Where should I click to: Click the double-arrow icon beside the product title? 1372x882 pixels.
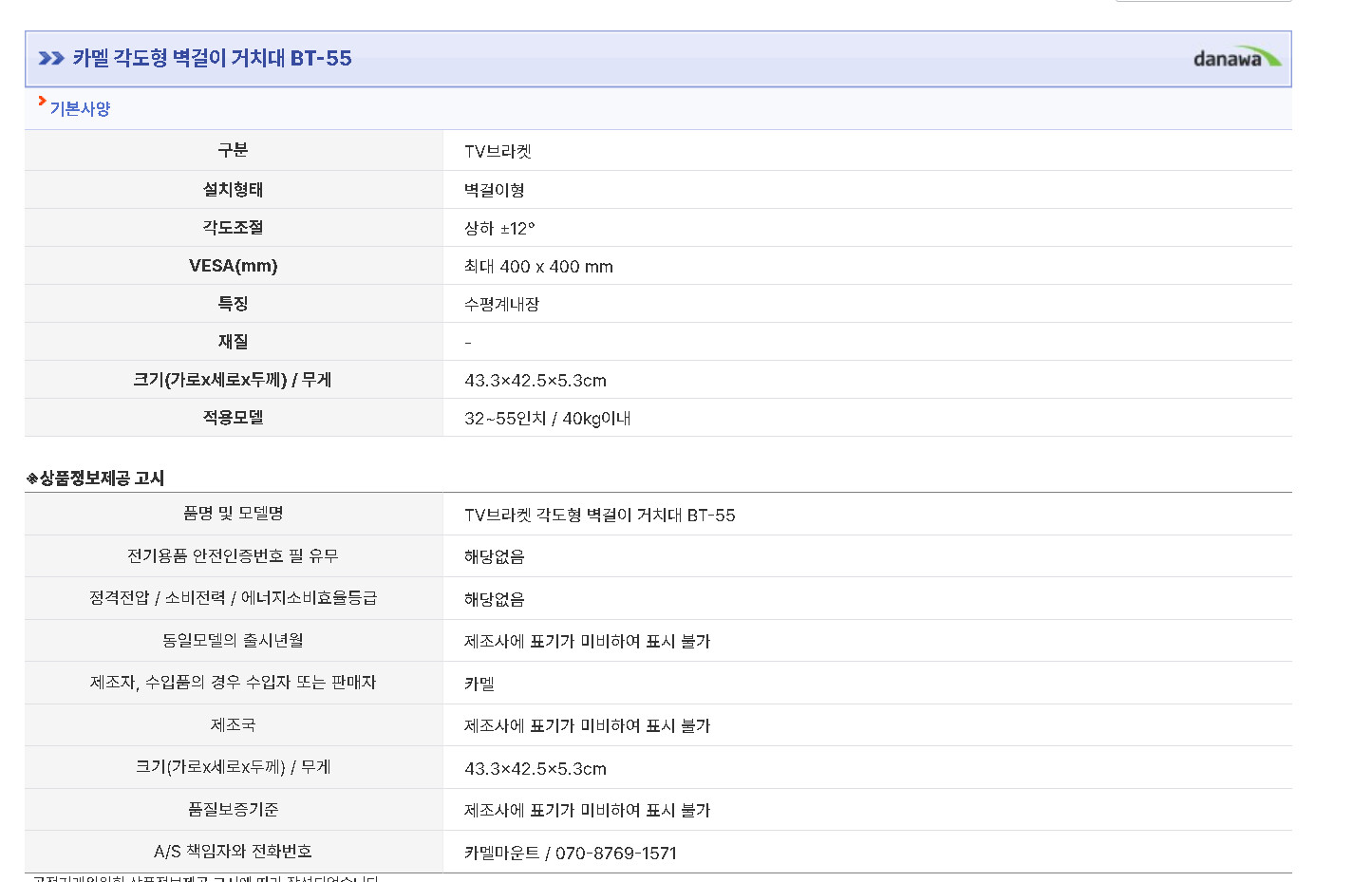pyautogui.click(x=51, y=58)
